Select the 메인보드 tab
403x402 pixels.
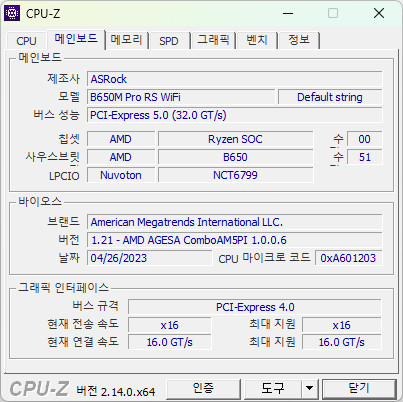(76, 39)
